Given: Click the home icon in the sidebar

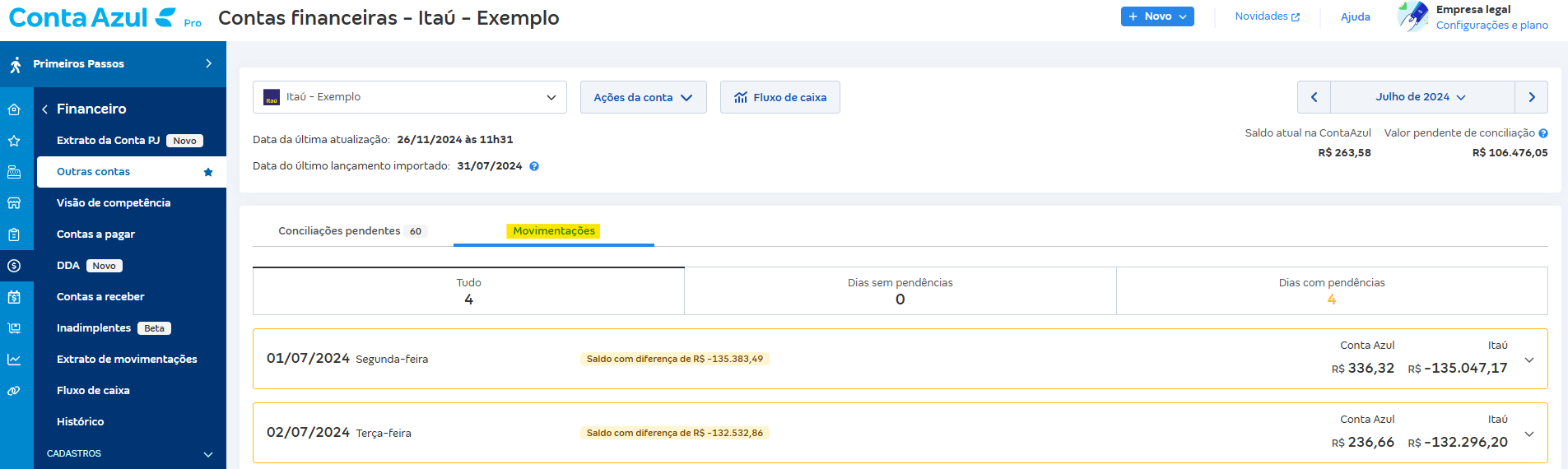Looking at the screenshot, I should [14, 109].
